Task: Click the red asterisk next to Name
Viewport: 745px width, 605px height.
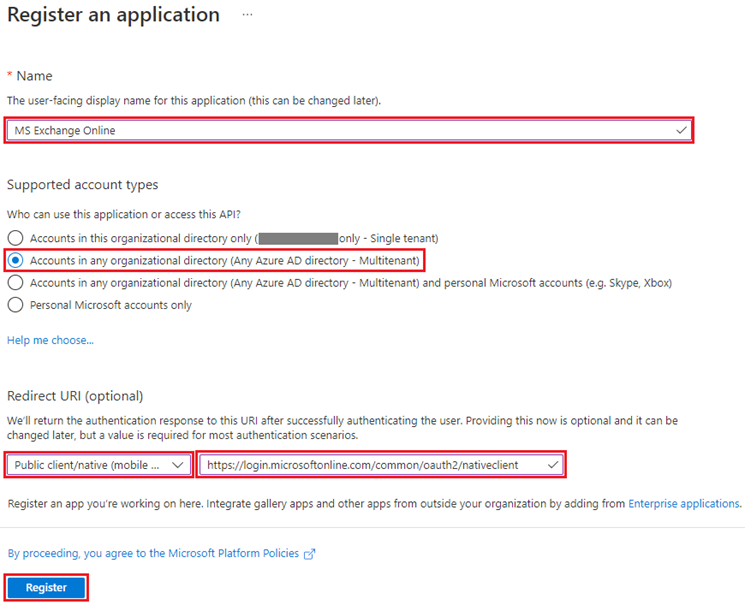Action: (10, 76)
